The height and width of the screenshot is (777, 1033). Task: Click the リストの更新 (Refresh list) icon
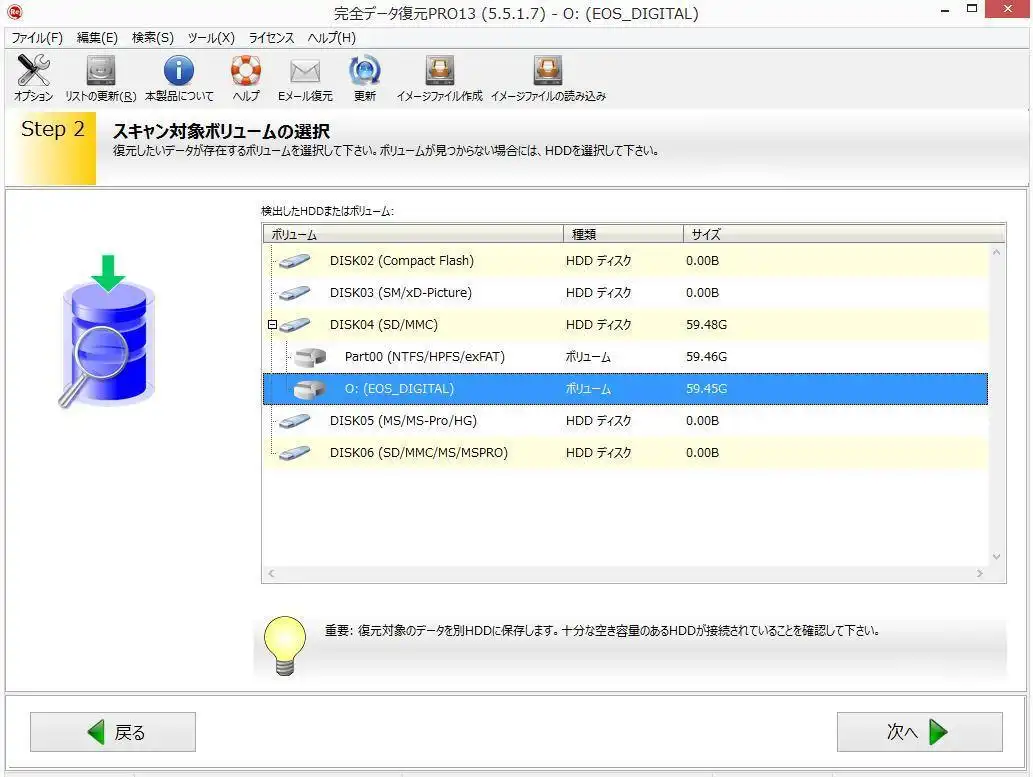100,73
